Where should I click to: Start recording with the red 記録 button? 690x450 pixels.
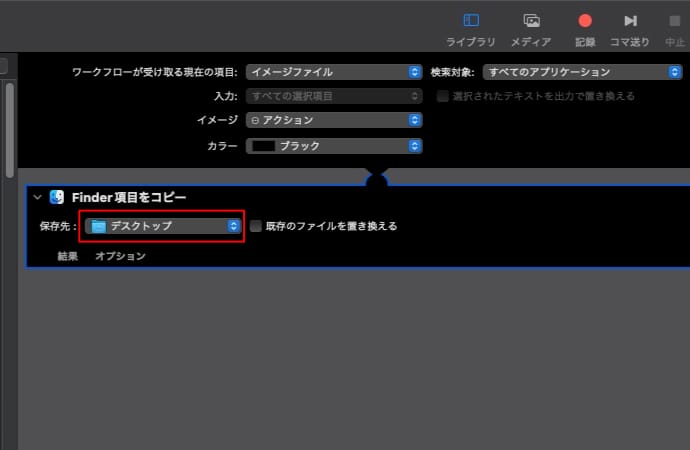[585, 20]
